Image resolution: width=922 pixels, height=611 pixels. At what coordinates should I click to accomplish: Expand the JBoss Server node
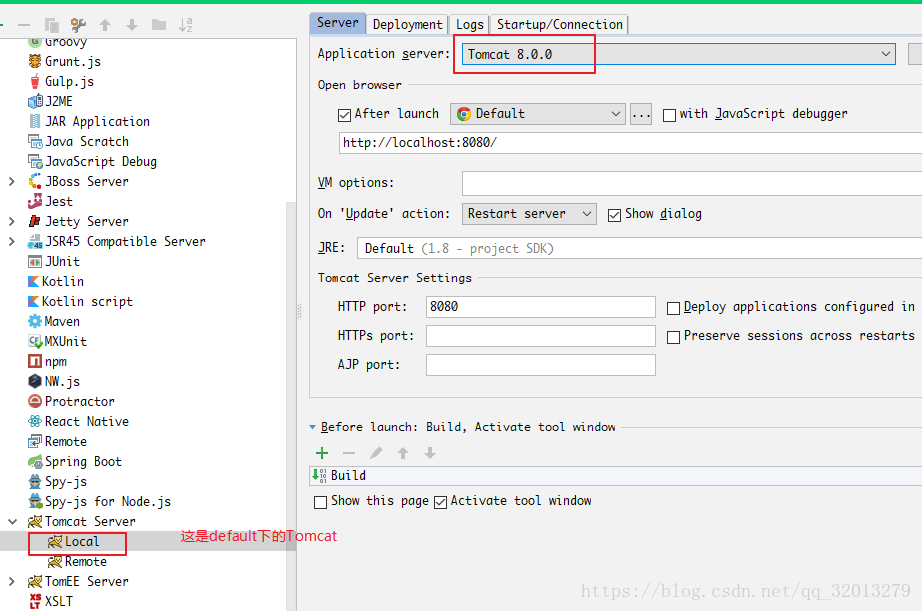[12, 182]
